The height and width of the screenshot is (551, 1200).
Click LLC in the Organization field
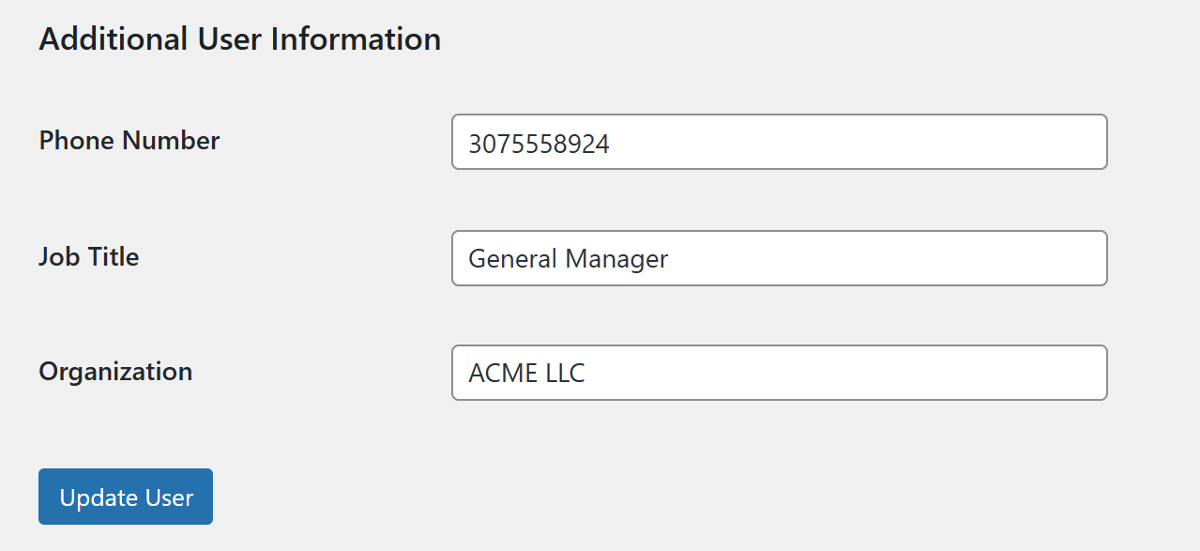[565, 374]
